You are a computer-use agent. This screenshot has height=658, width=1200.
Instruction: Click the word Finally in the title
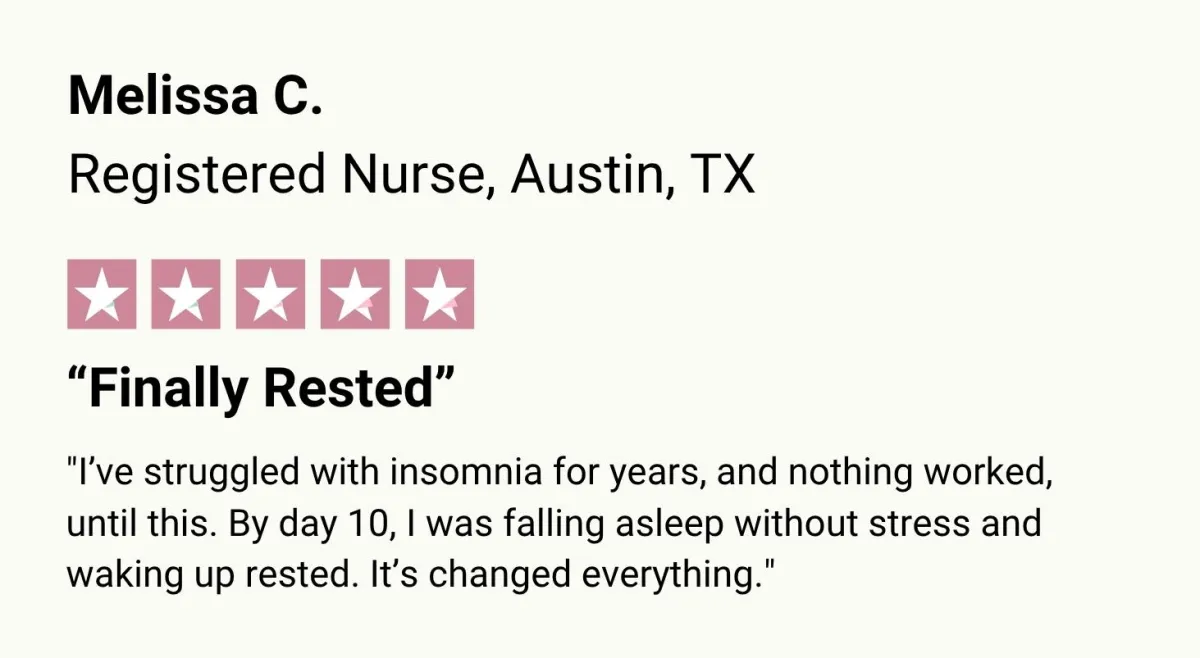point(169,387)
